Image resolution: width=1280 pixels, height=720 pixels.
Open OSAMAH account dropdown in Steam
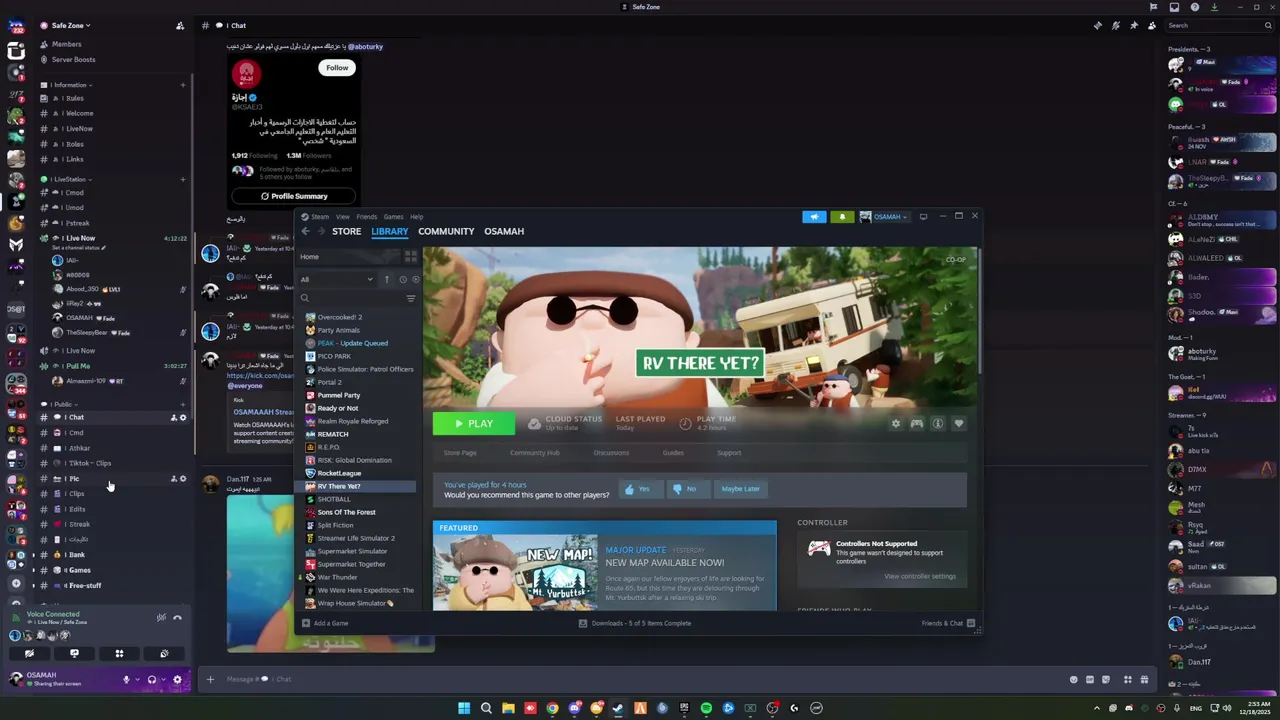pyautogui.click(x=885, y=216)
